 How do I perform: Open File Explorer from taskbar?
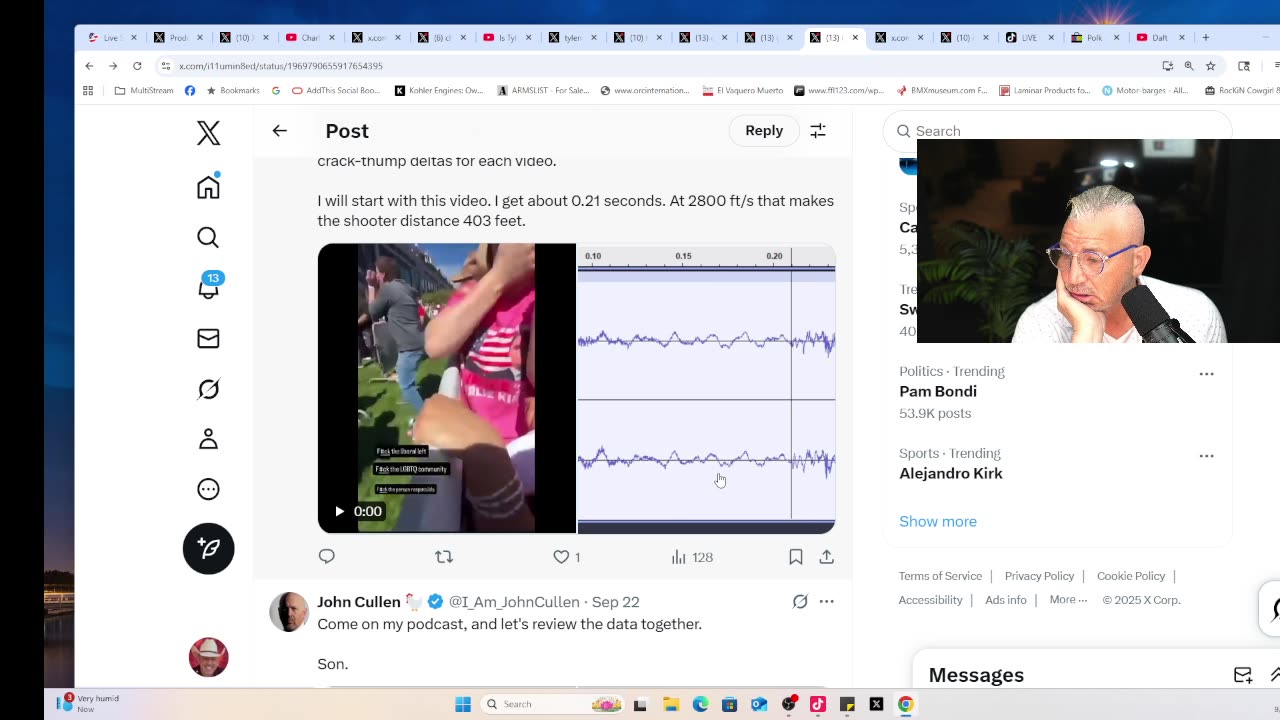[670, 704]
